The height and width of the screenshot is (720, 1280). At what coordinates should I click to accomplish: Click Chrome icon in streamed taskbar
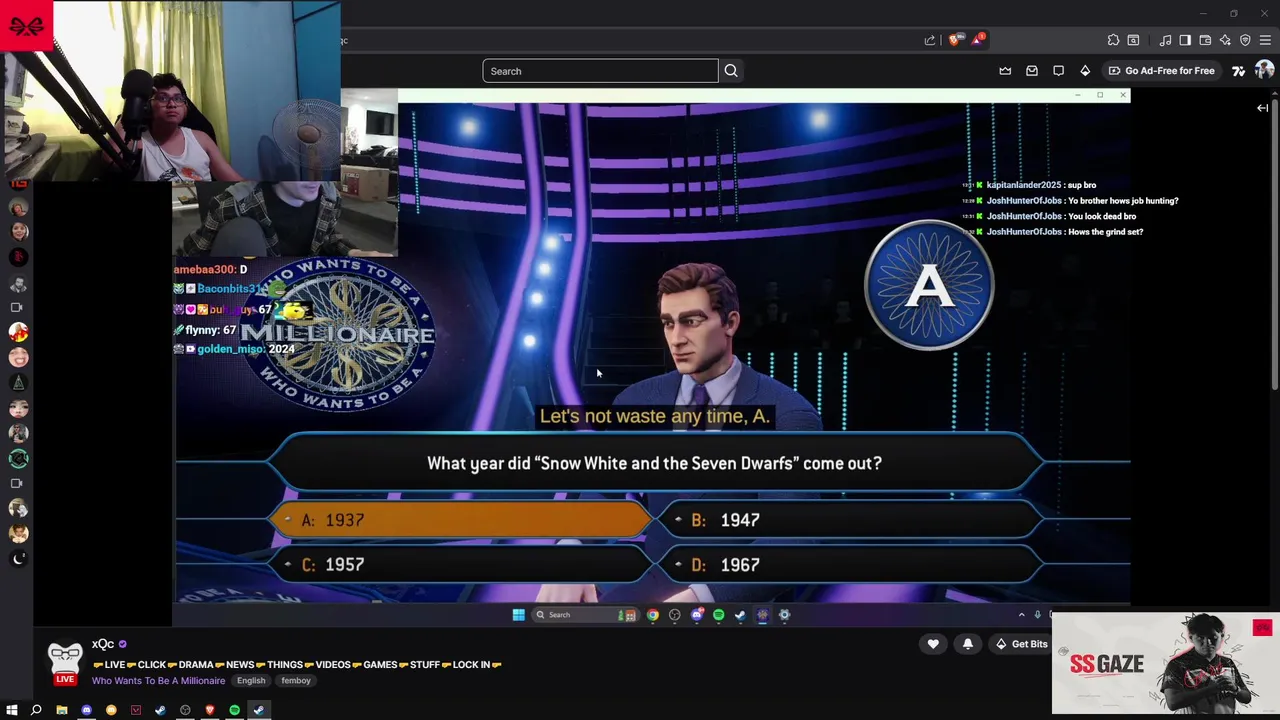(653, 615)
